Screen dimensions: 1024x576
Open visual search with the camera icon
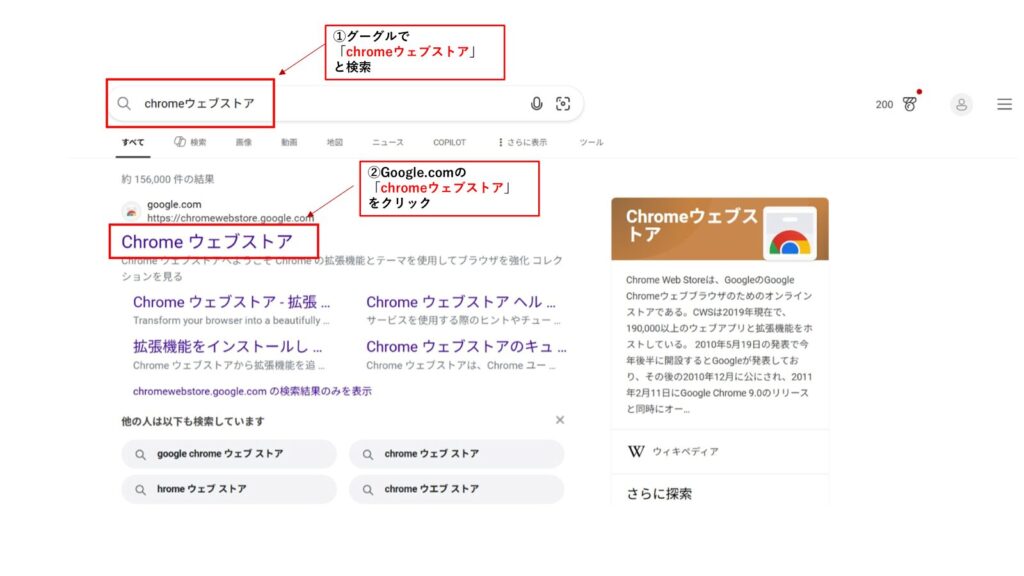click(x=563, y=103)
